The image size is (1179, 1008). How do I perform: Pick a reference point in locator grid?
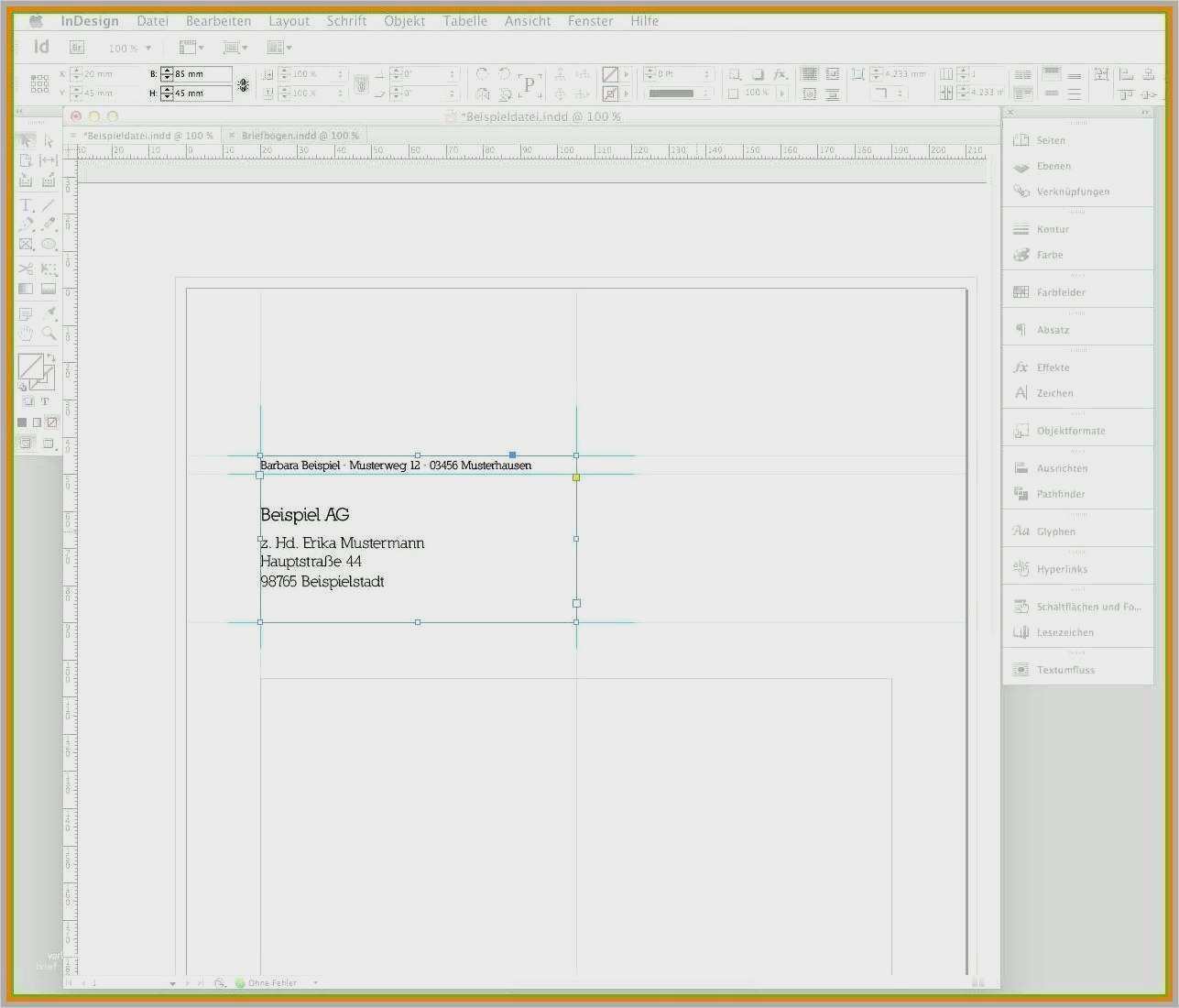coord(39,83)
